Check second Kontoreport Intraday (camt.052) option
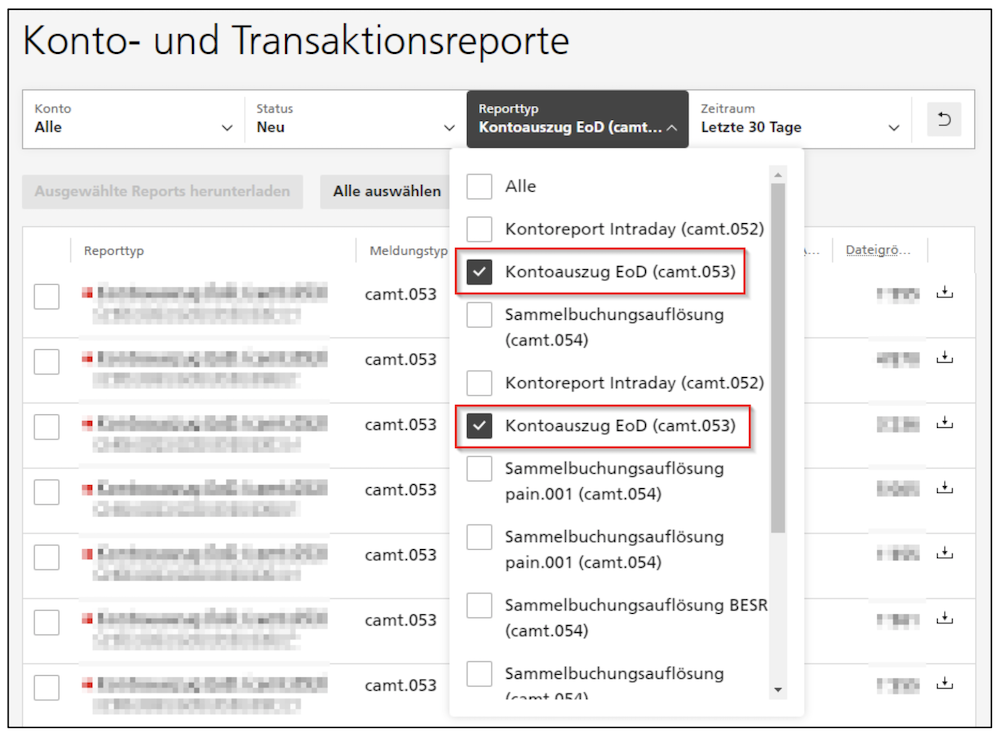This screenshot has height=736, width=1000. (479, 383)
